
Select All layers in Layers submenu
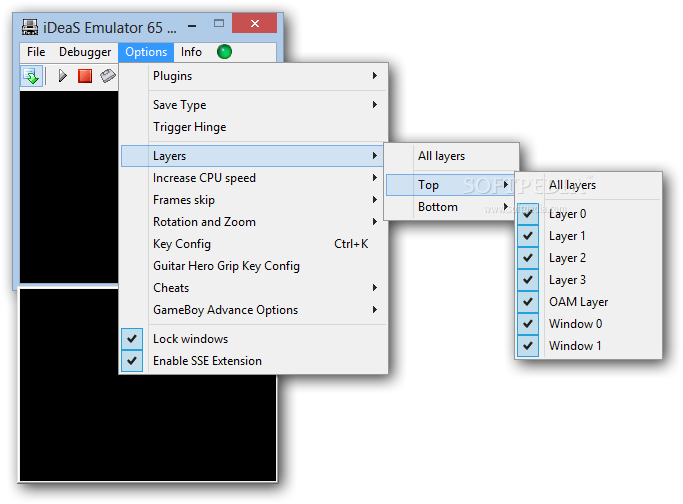point(452,156)
